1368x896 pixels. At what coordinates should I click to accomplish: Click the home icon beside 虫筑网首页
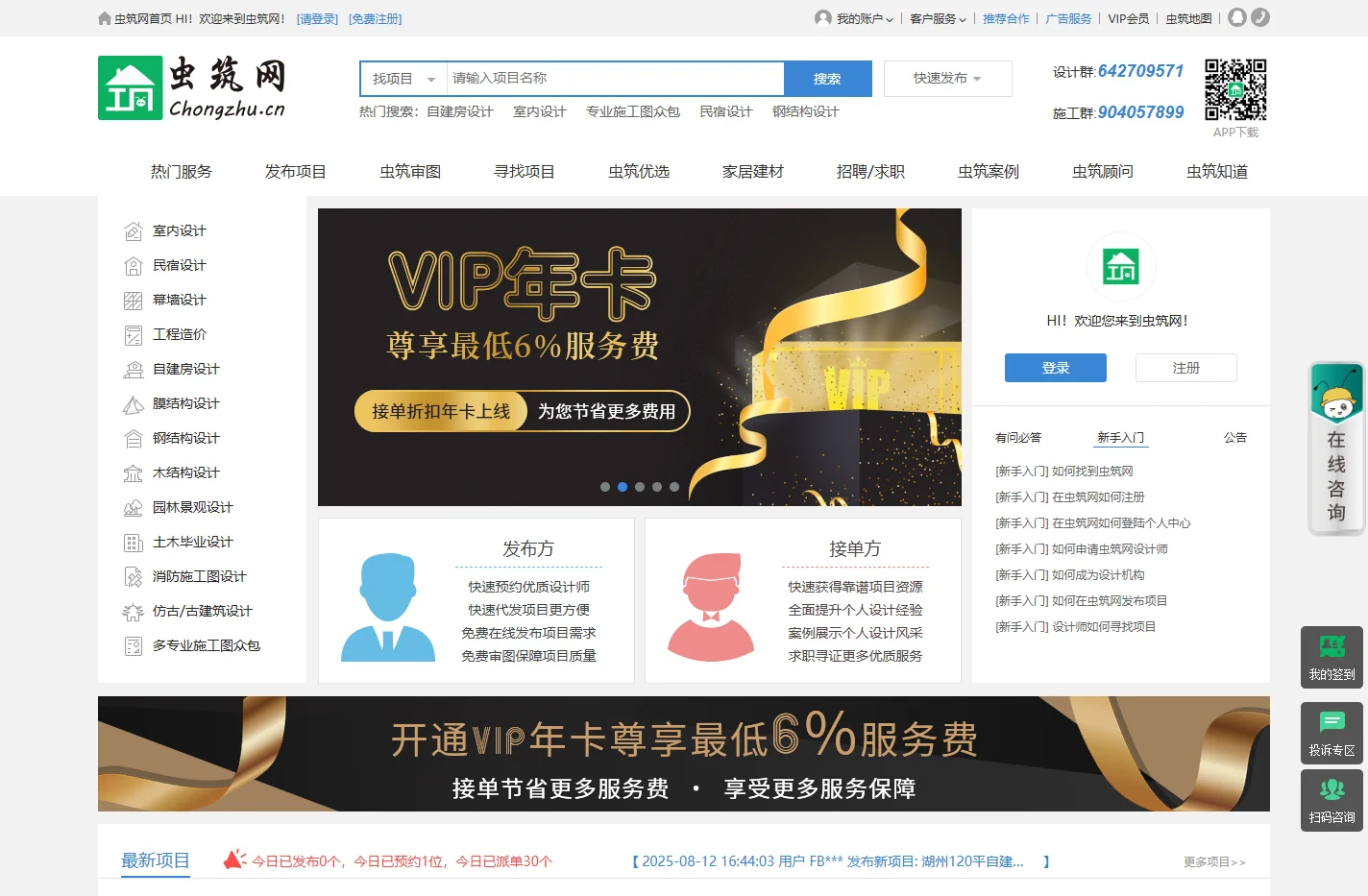(105, 18)
